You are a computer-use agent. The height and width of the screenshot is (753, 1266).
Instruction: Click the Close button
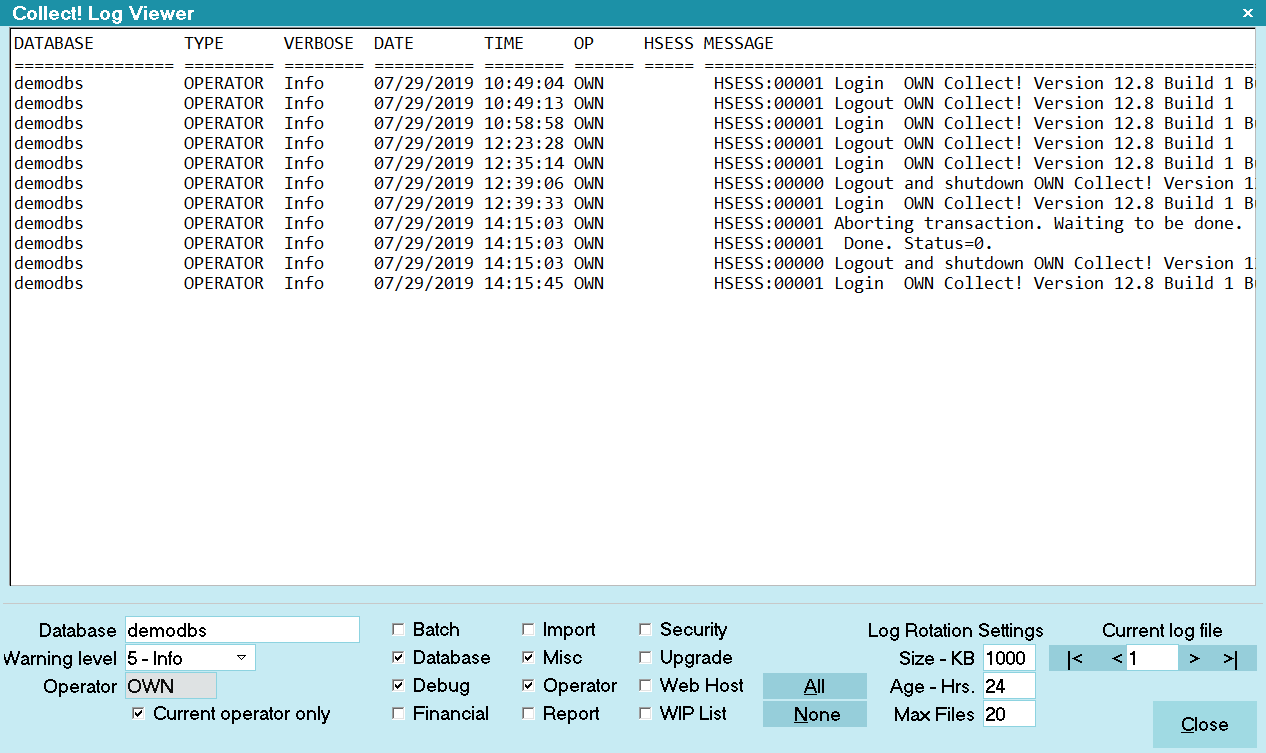point(1204,724)
